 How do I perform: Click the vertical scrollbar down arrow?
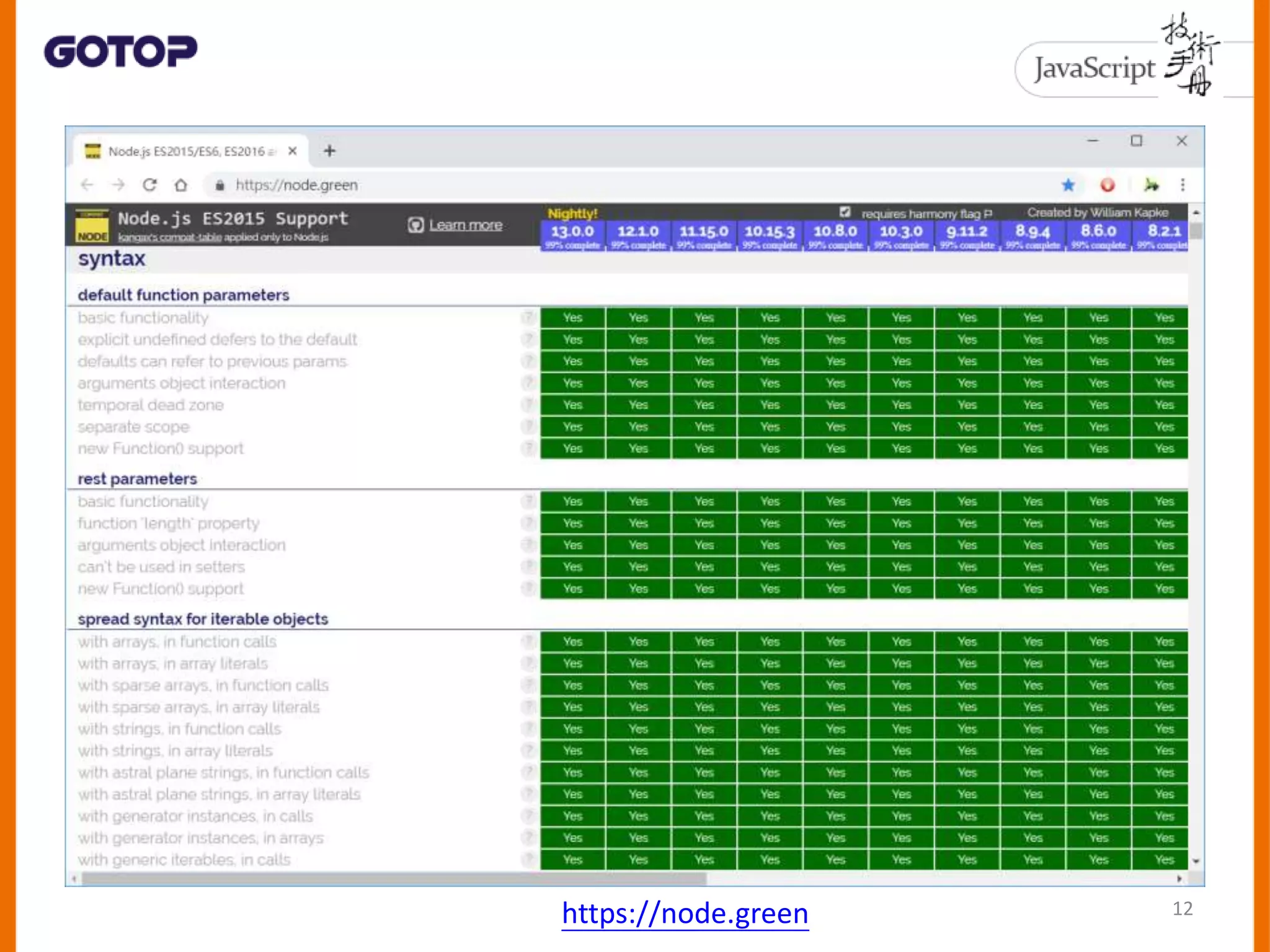(x=1196, y=861)
